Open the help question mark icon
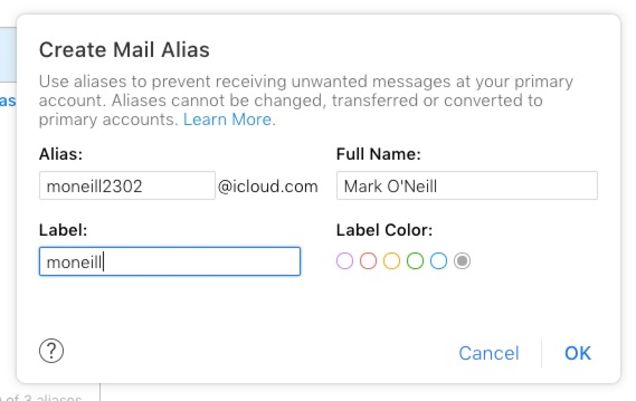Image resolution: width=636 pixels, height=401 pixels. pyautogui.click(x=51, y=351)
